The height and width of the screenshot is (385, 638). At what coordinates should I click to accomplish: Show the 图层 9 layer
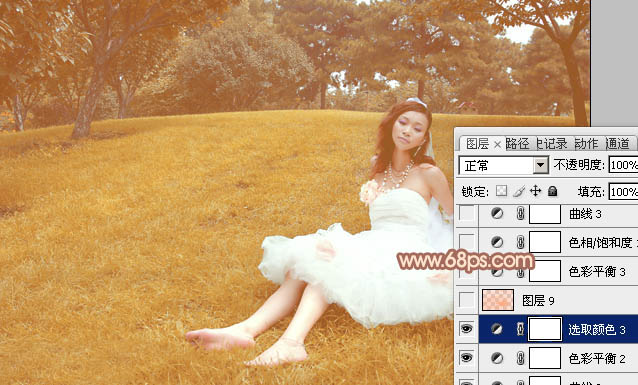[466, 300]
